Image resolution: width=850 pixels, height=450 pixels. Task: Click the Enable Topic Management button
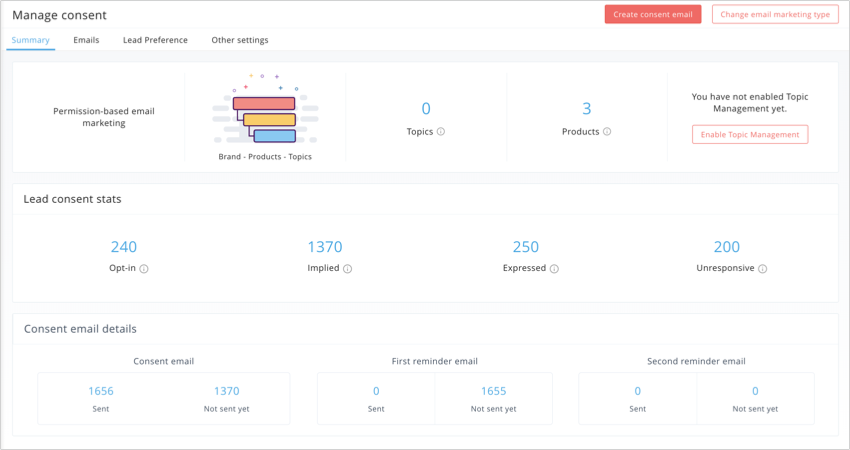(x=750, y=134)
